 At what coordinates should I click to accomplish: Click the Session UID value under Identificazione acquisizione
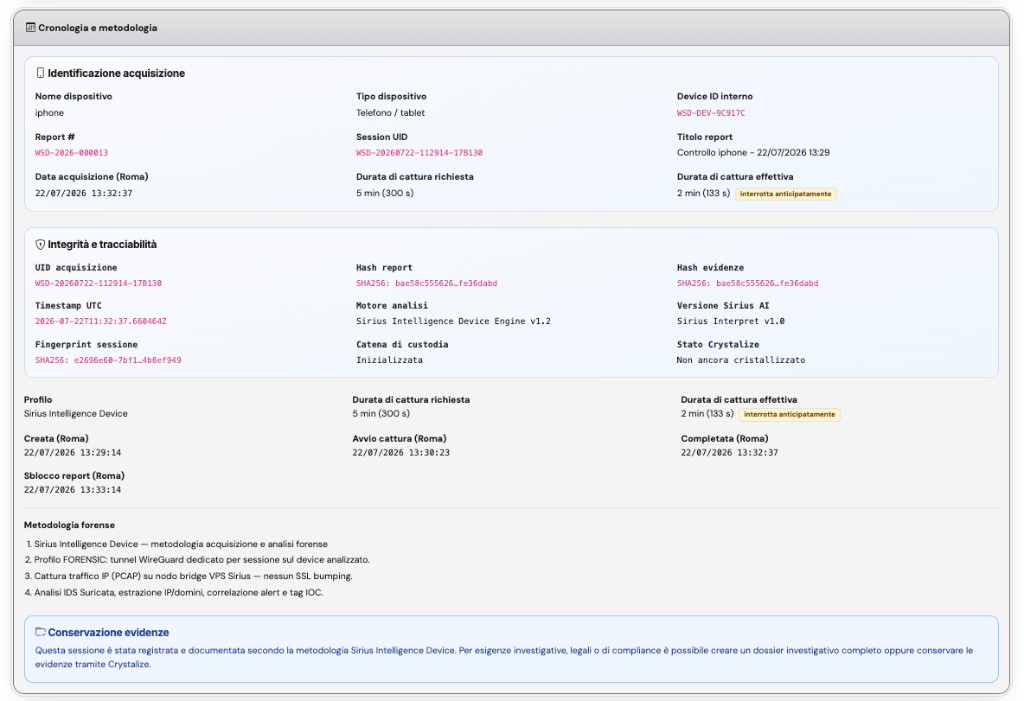(419, 153)
